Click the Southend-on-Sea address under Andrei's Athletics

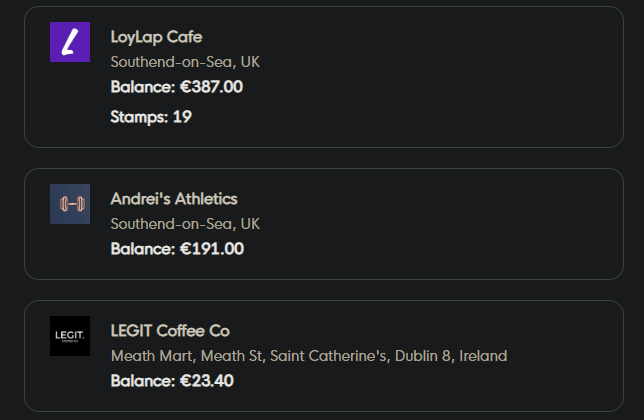185,224
